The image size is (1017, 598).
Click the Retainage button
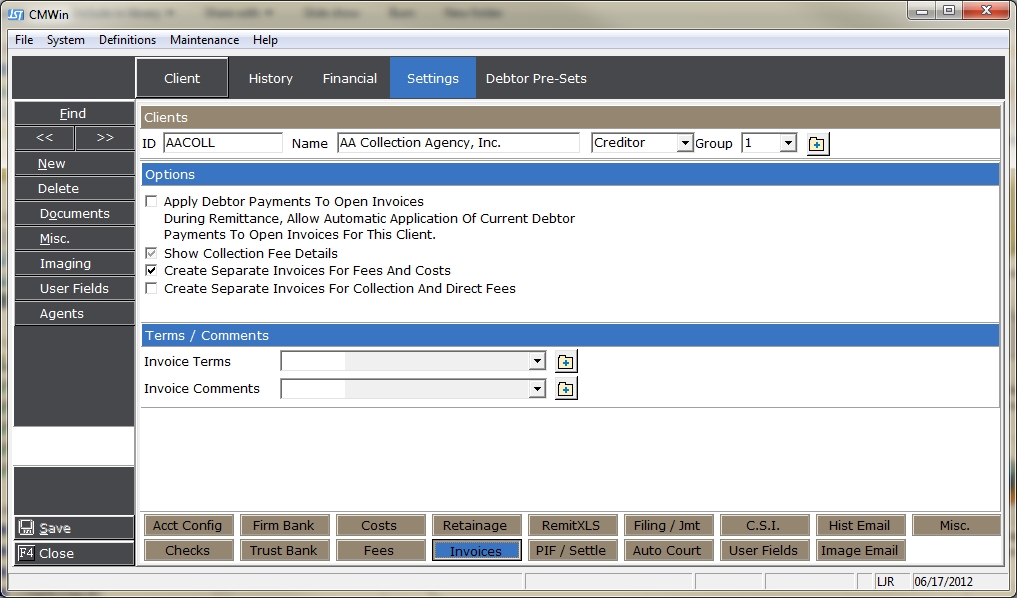(475, 526)
